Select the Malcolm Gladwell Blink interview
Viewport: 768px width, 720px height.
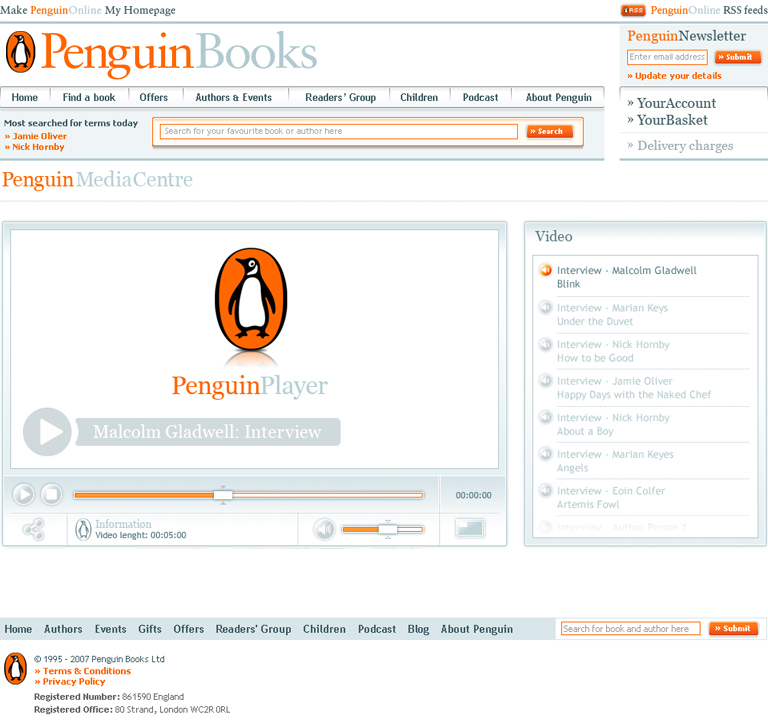[626, 277]
